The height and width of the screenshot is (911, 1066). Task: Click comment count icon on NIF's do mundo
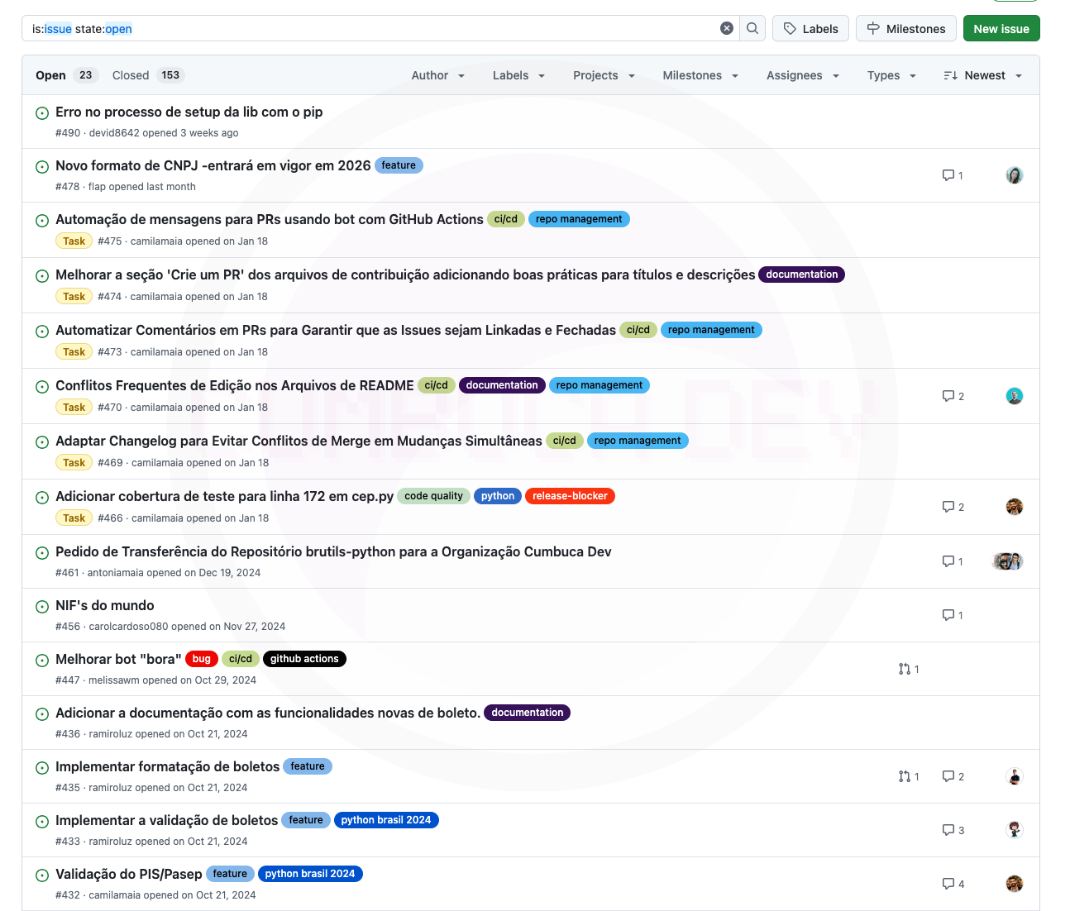click(x=948, y=615)
